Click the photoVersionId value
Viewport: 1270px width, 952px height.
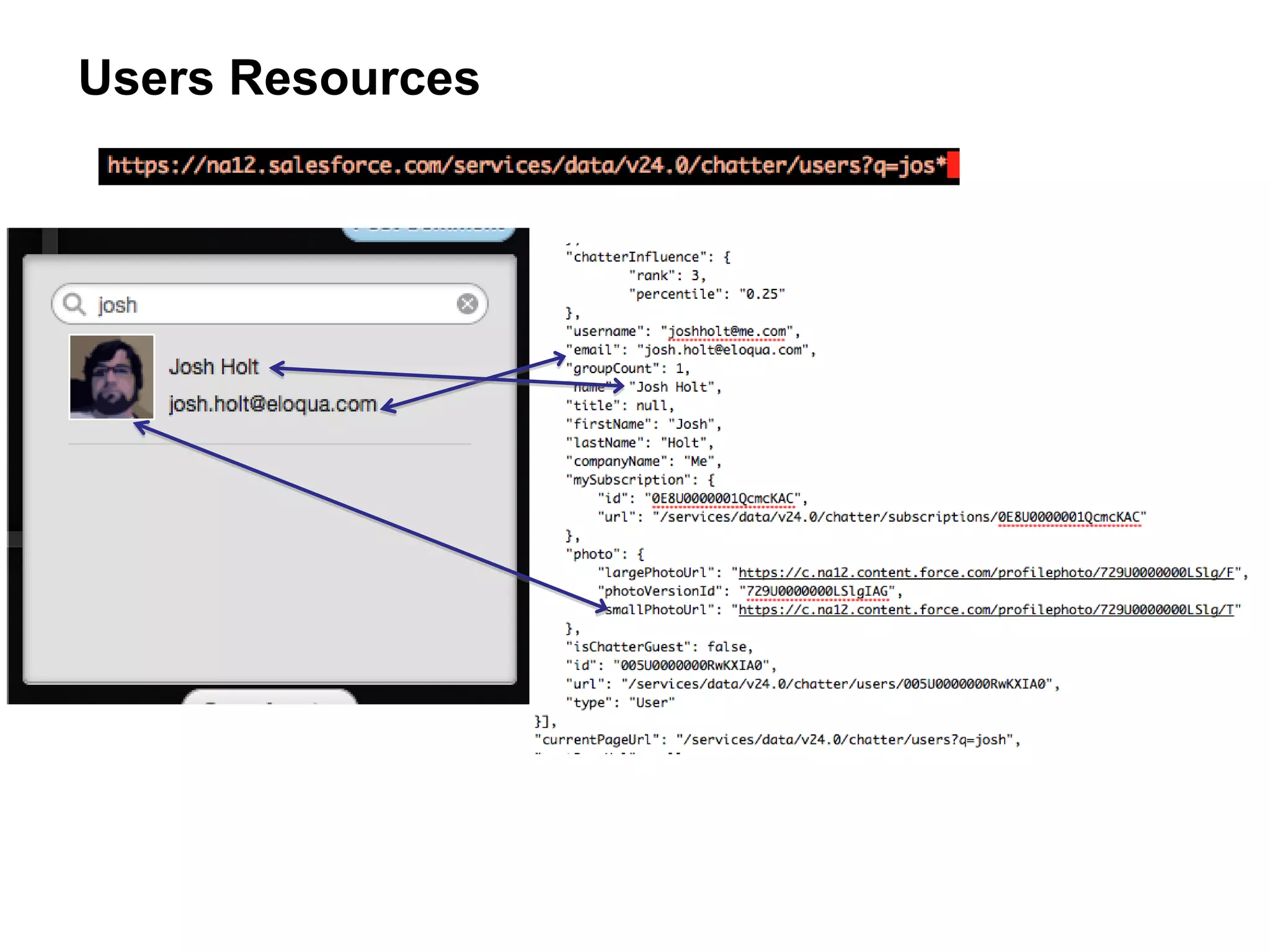click(x=817, y=591)
